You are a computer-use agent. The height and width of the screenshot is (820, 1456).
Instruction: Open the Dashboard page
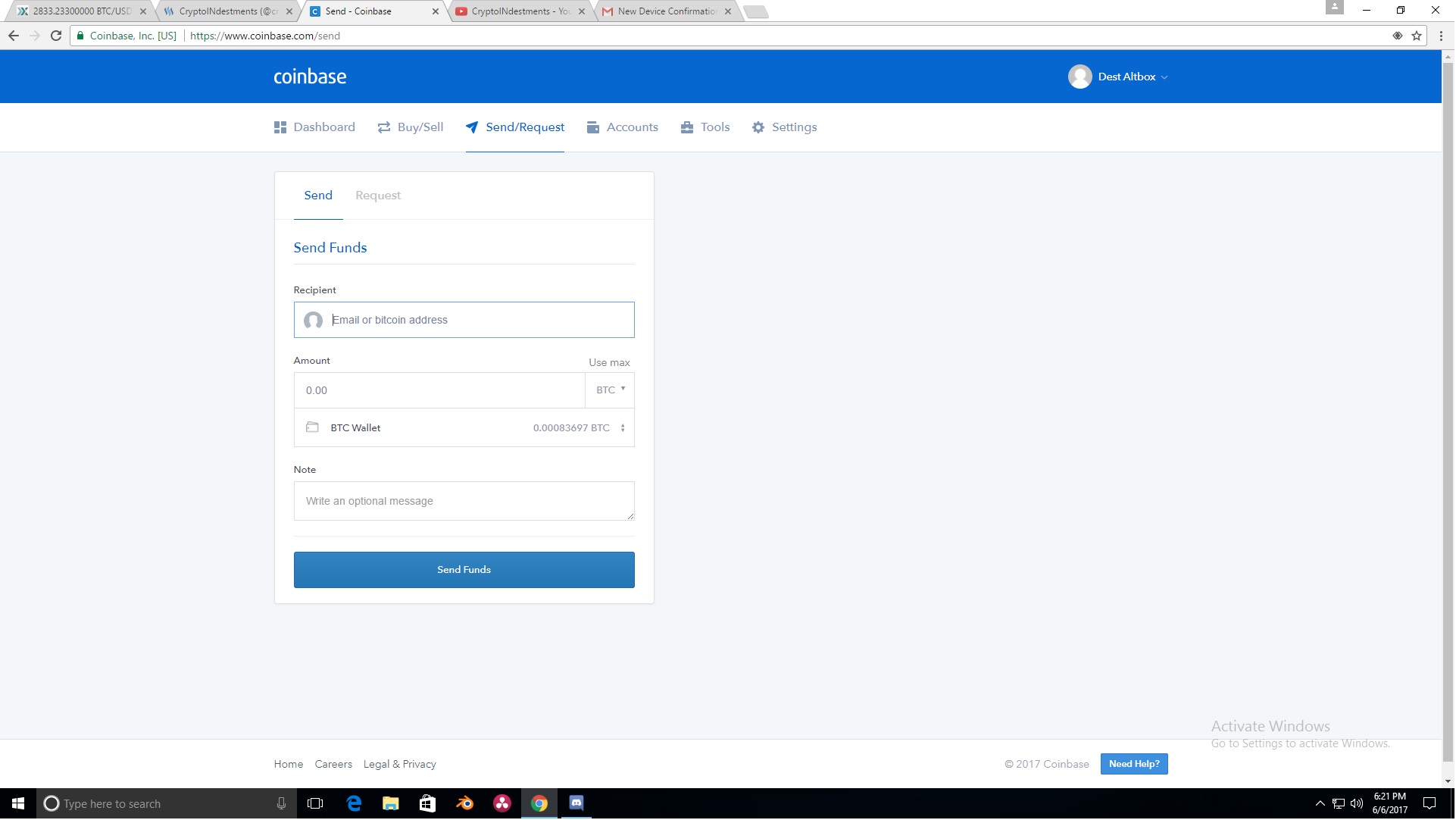click(x=314, y=127)
